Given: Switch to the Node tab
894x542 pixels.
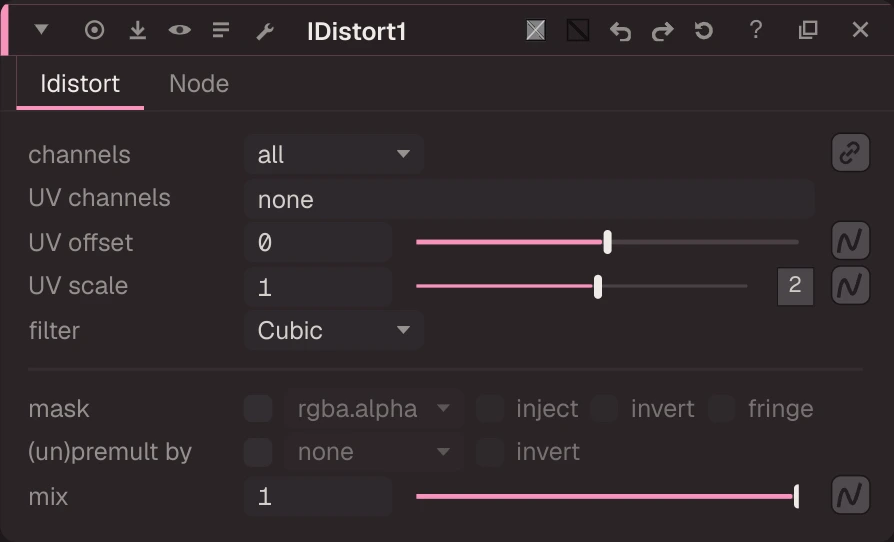Looking at the screenshot, I should [x=199, y=84].
